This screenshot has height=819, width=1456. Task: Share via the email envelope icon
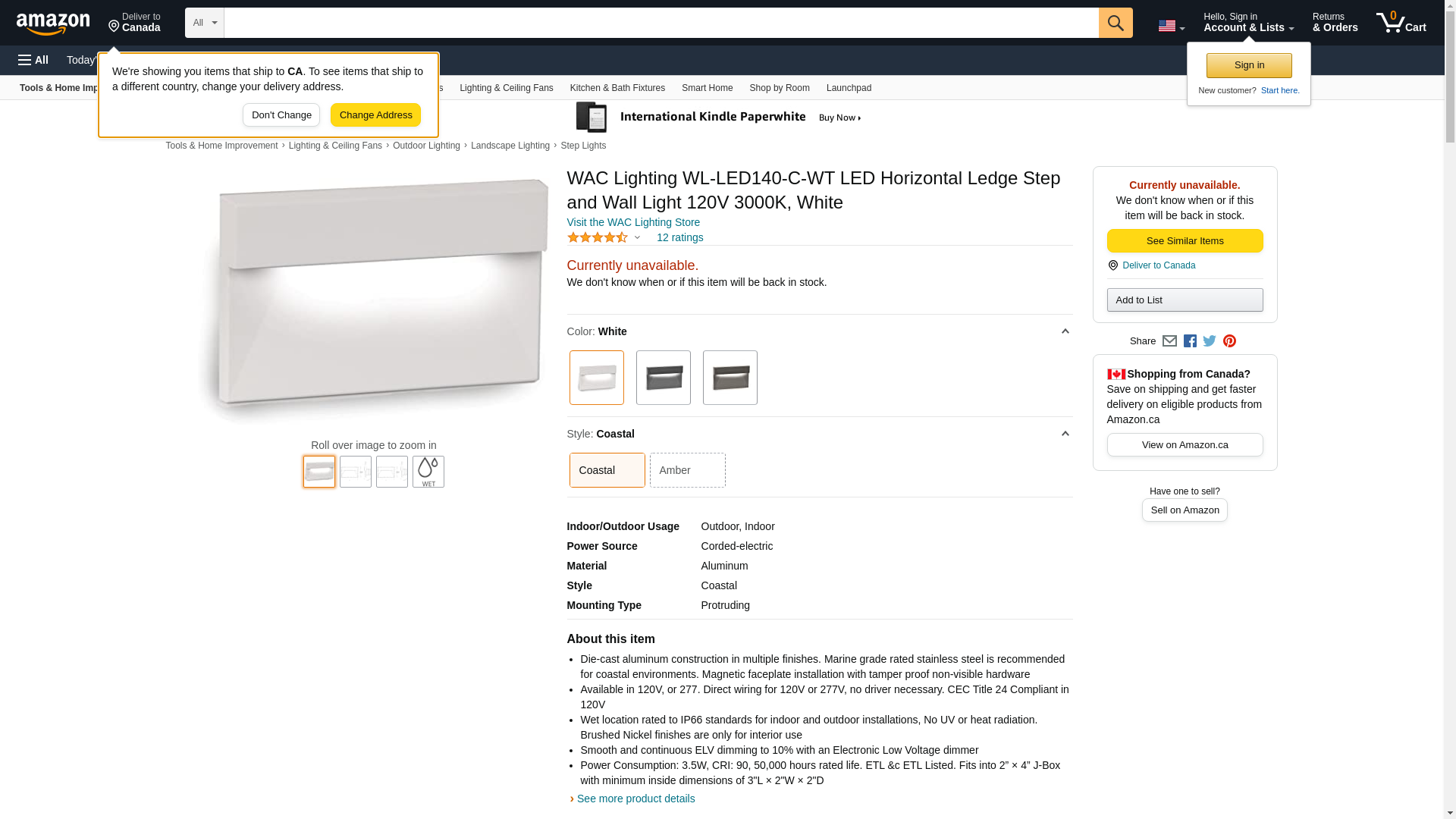(x=1169, y=341)
